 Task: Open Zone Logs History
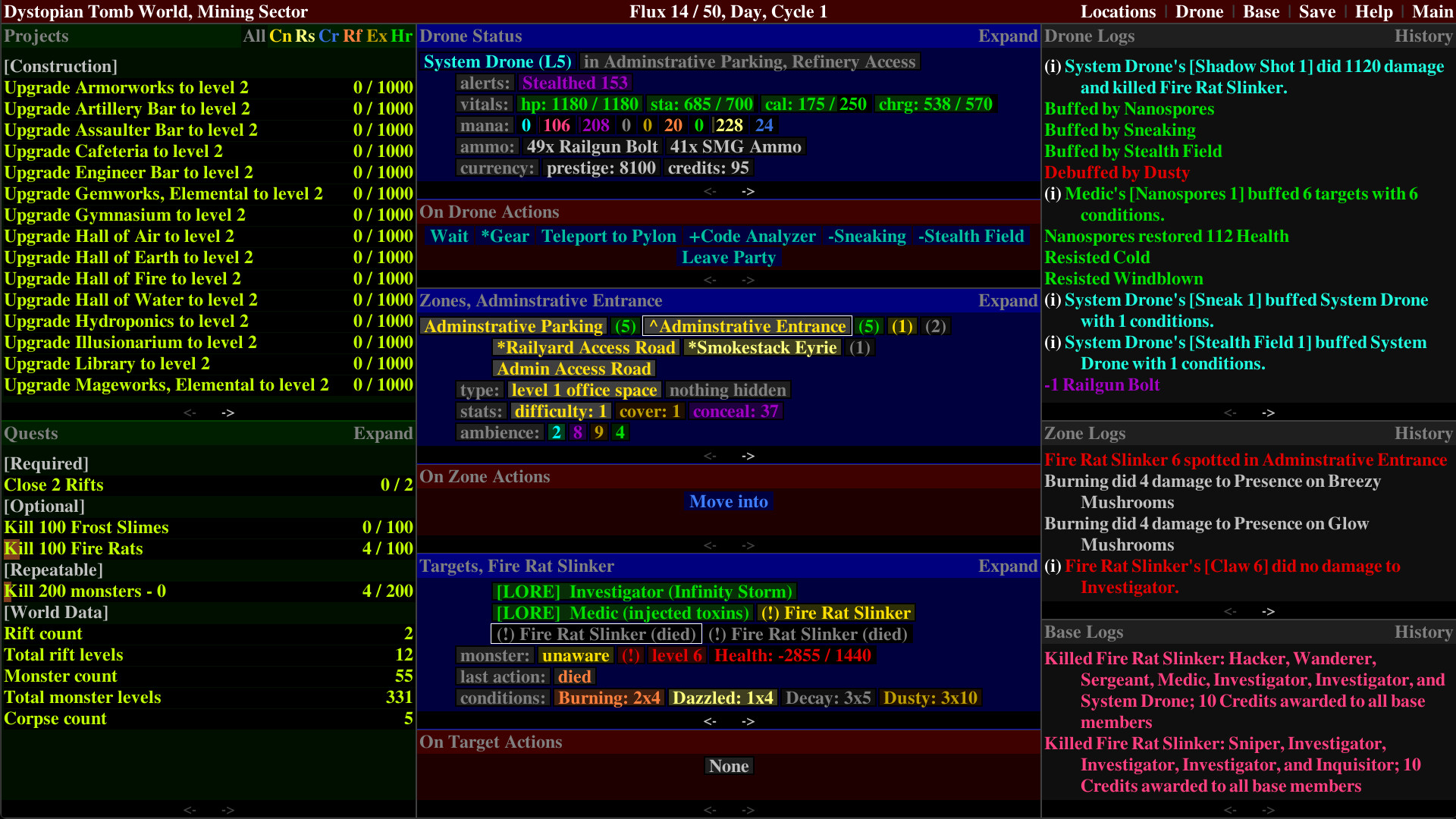1424,433
